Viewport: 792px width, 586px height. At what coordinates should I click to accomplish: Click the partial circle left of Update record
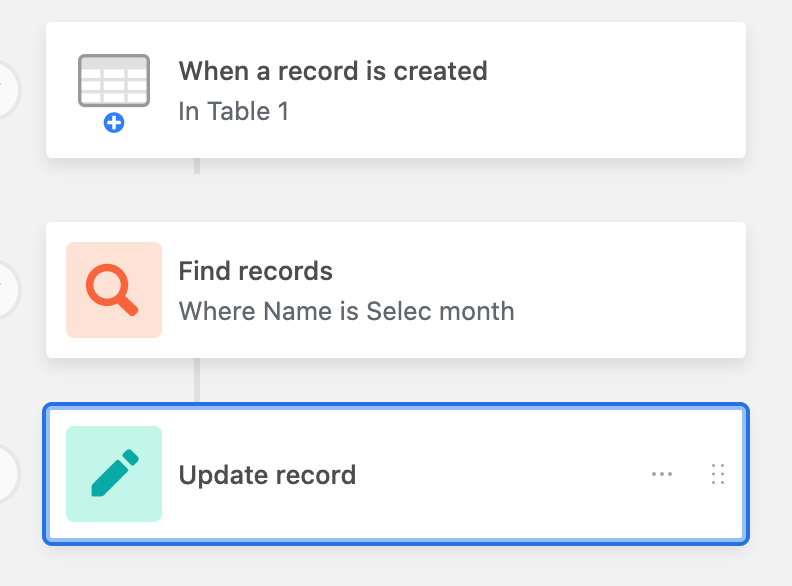point(9,474)
